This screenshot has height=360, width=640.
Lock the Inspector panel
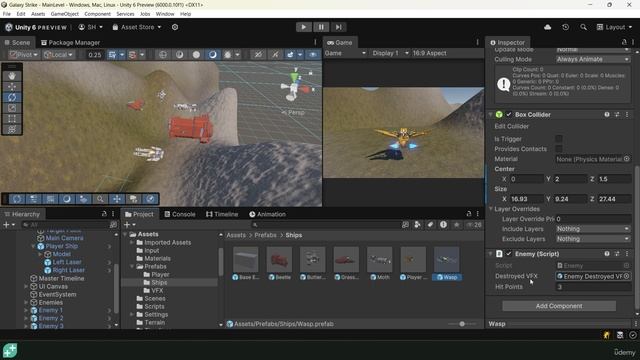pyautogui.click(x=624, y=42)
